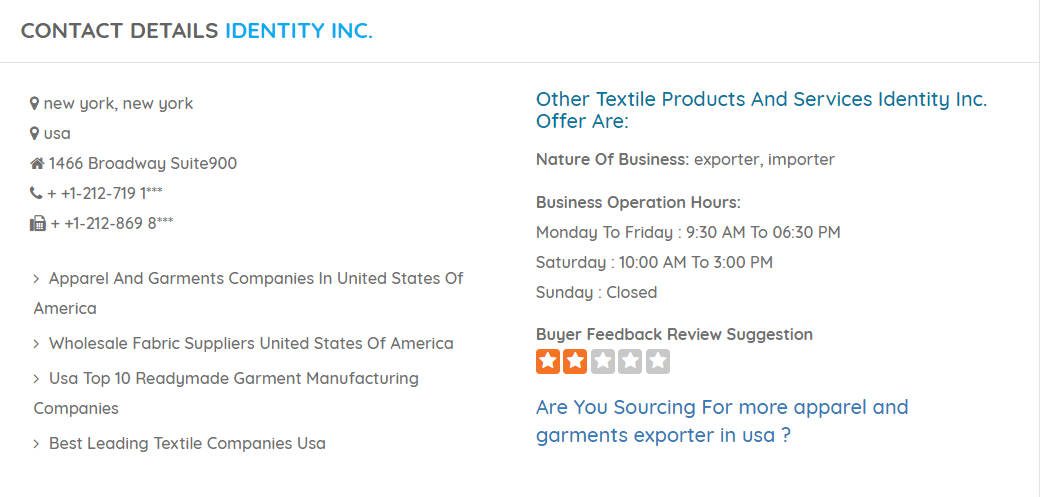
Task: Open Best Leading Textile Companies Usa
Action: click(187, 444)
